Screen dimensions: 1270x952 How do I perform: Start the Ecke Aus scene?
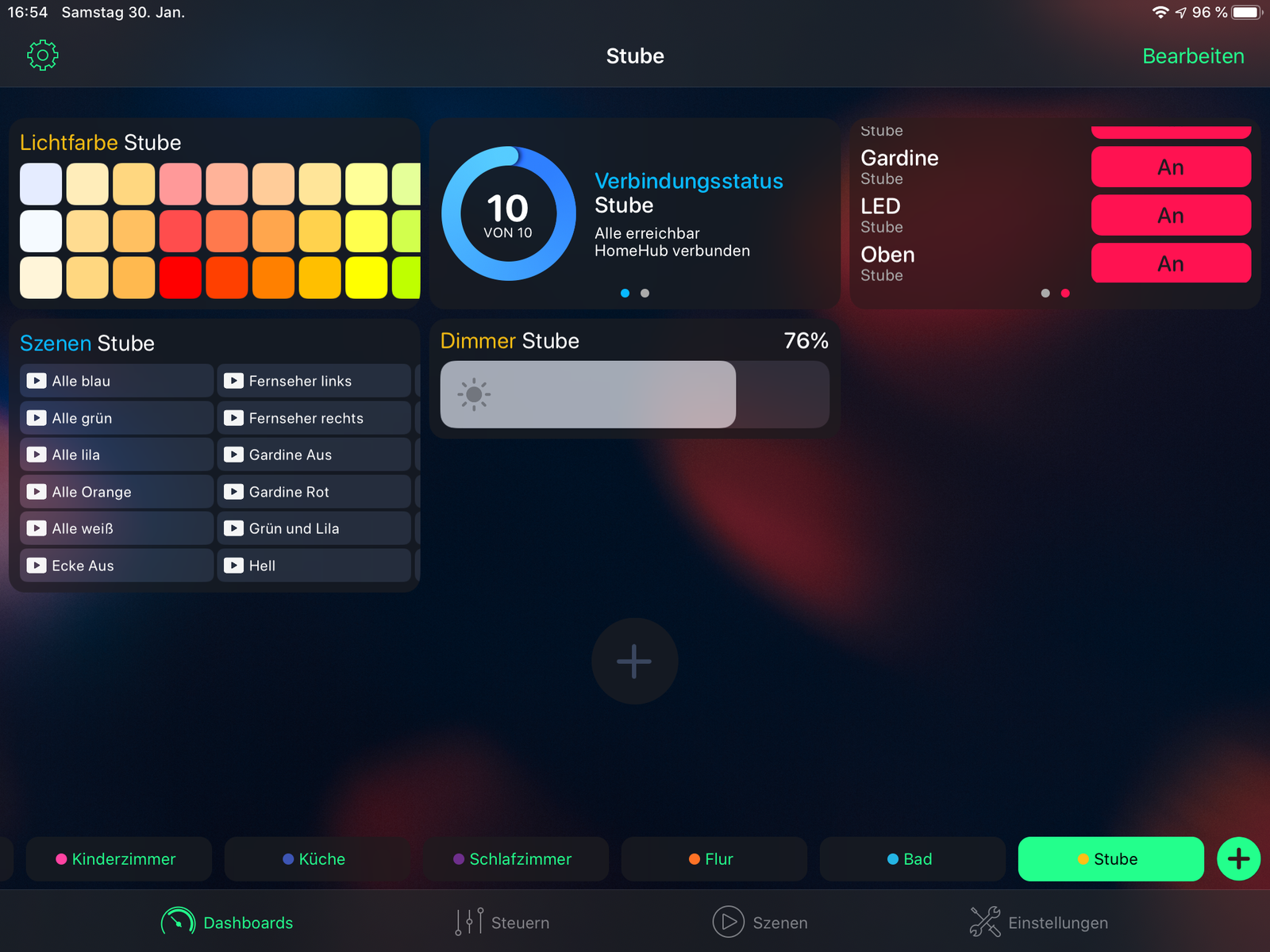point(117,566)
